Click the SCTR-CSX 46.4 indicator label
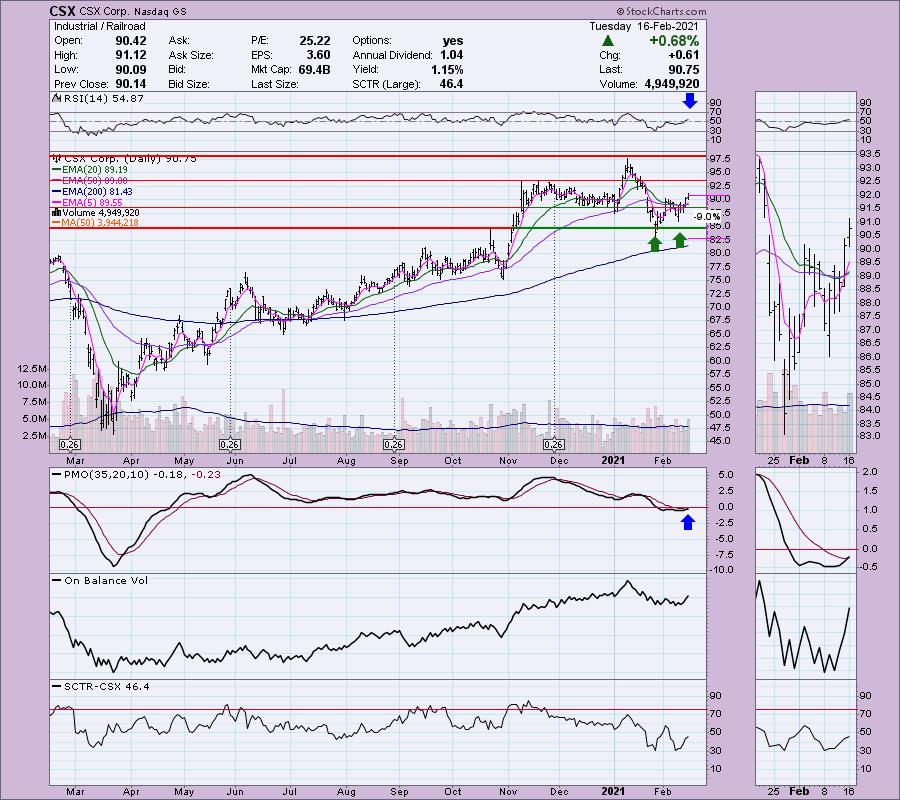The image size is (900, 800). pyautogui.click(x=101, y=687)
